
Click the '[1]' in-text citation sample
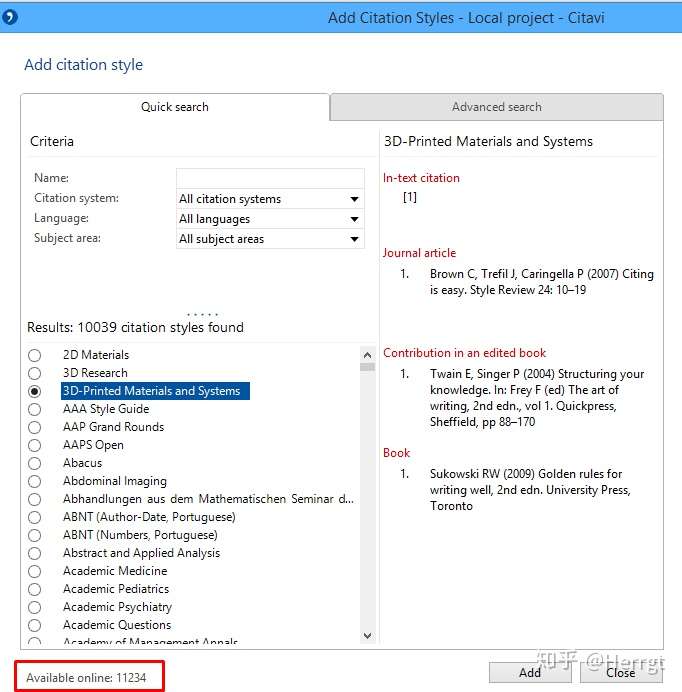click(x=410, y=197)
